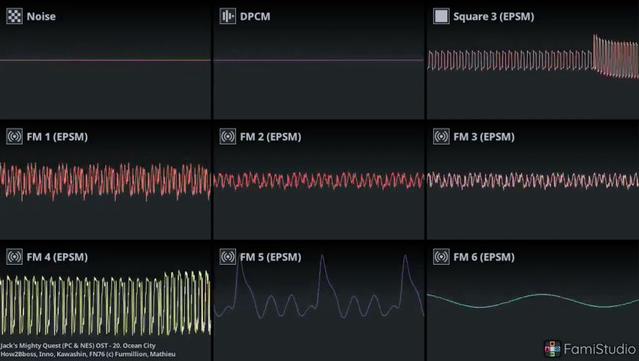The height and width of the screenshot is (361, 639).
Task: Click the Jack's Mighty Quest song title text
Action: coord(78,346)
